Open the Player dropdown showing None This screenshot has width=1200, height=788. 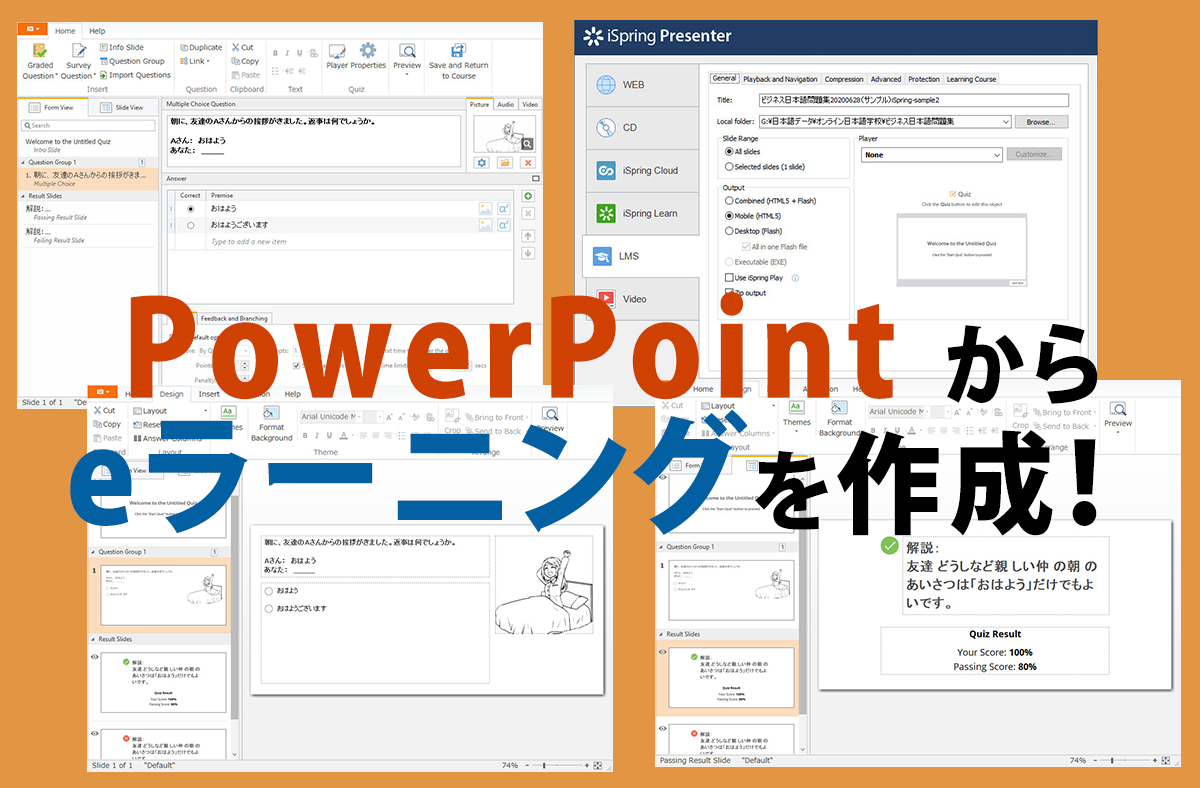[x=930, y=155]
